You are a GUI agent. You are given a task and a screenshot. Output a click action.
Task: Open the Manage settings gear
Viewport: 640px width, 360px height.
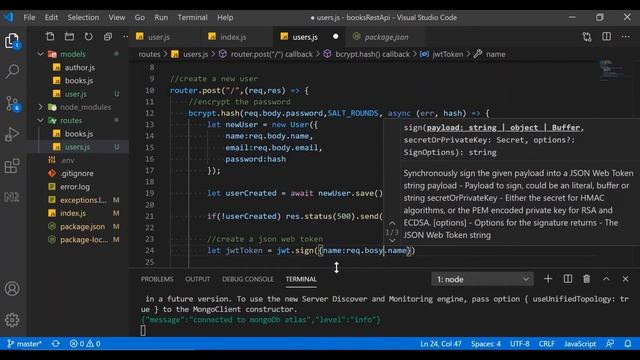click(x=12, y=320)
